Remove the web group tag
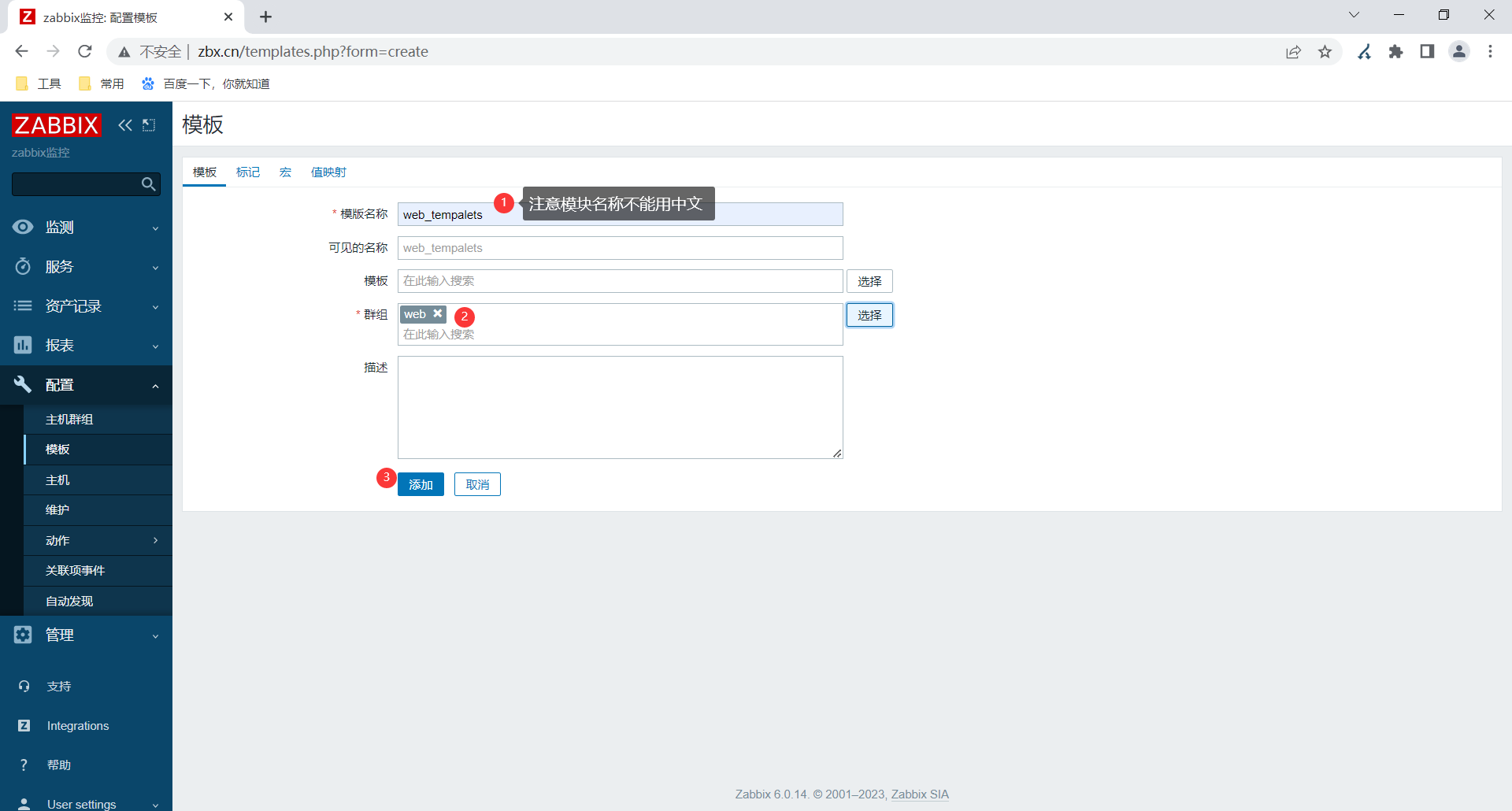Viewport: 1512px width, 811px height. click(x=438, y=313)
